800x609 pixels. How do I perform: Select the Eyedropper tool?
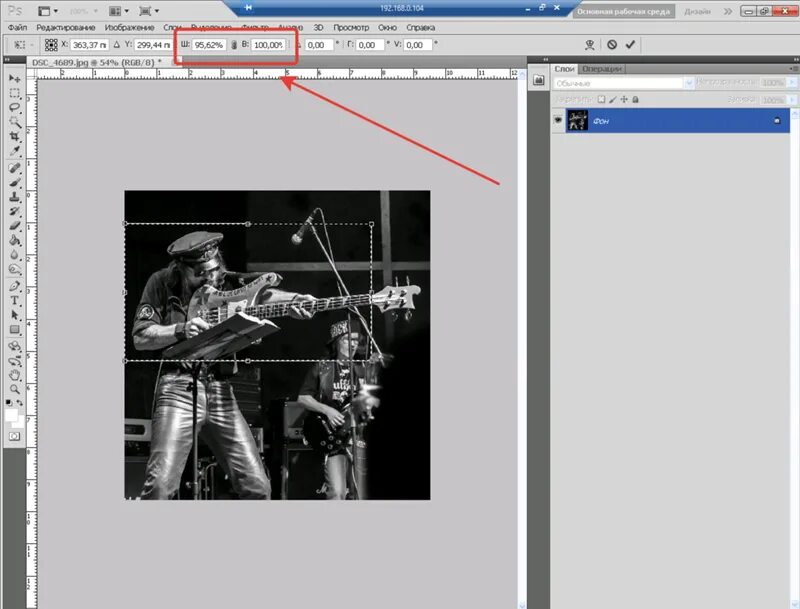pyautogui.click(x=15, y=151)
